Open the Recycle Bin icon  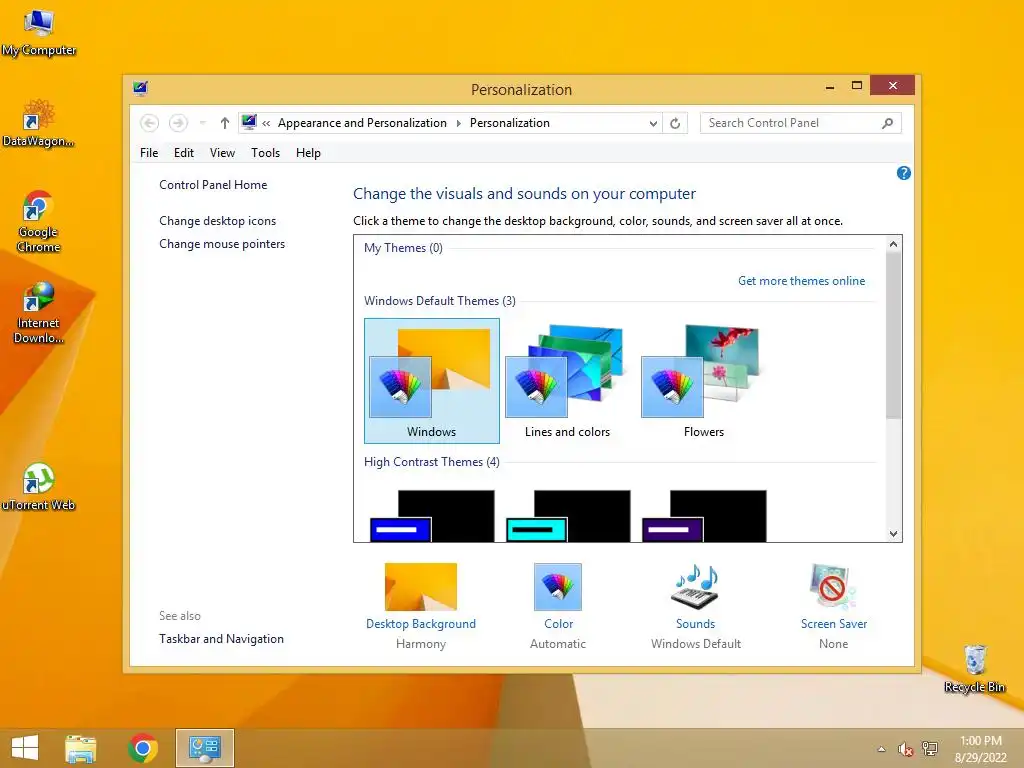click(974, 669)
